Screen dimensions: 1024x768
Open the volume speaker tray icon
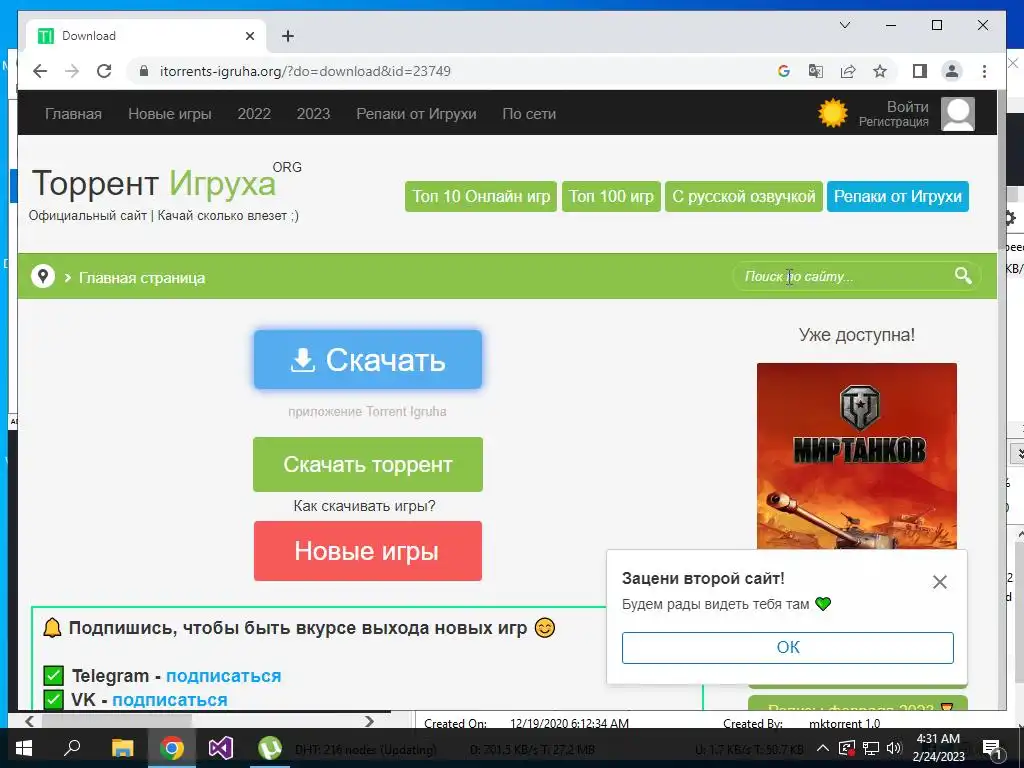(x=894, y=748)
